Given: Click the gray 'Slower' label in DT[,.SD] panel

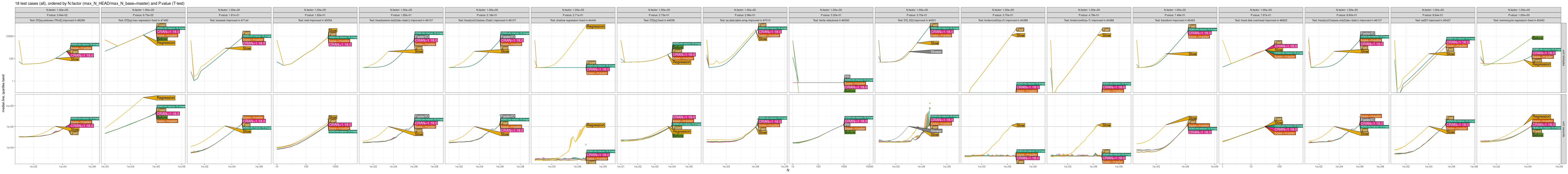Looking at the screenshot, I should pyautogui.click(x=936, y=52).
